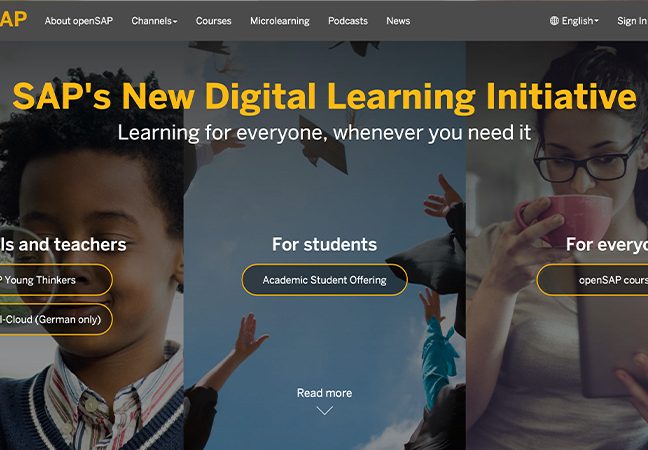Open the News page
The width and height of the screenshot is (648, 450).
click(x=398, y=21)
